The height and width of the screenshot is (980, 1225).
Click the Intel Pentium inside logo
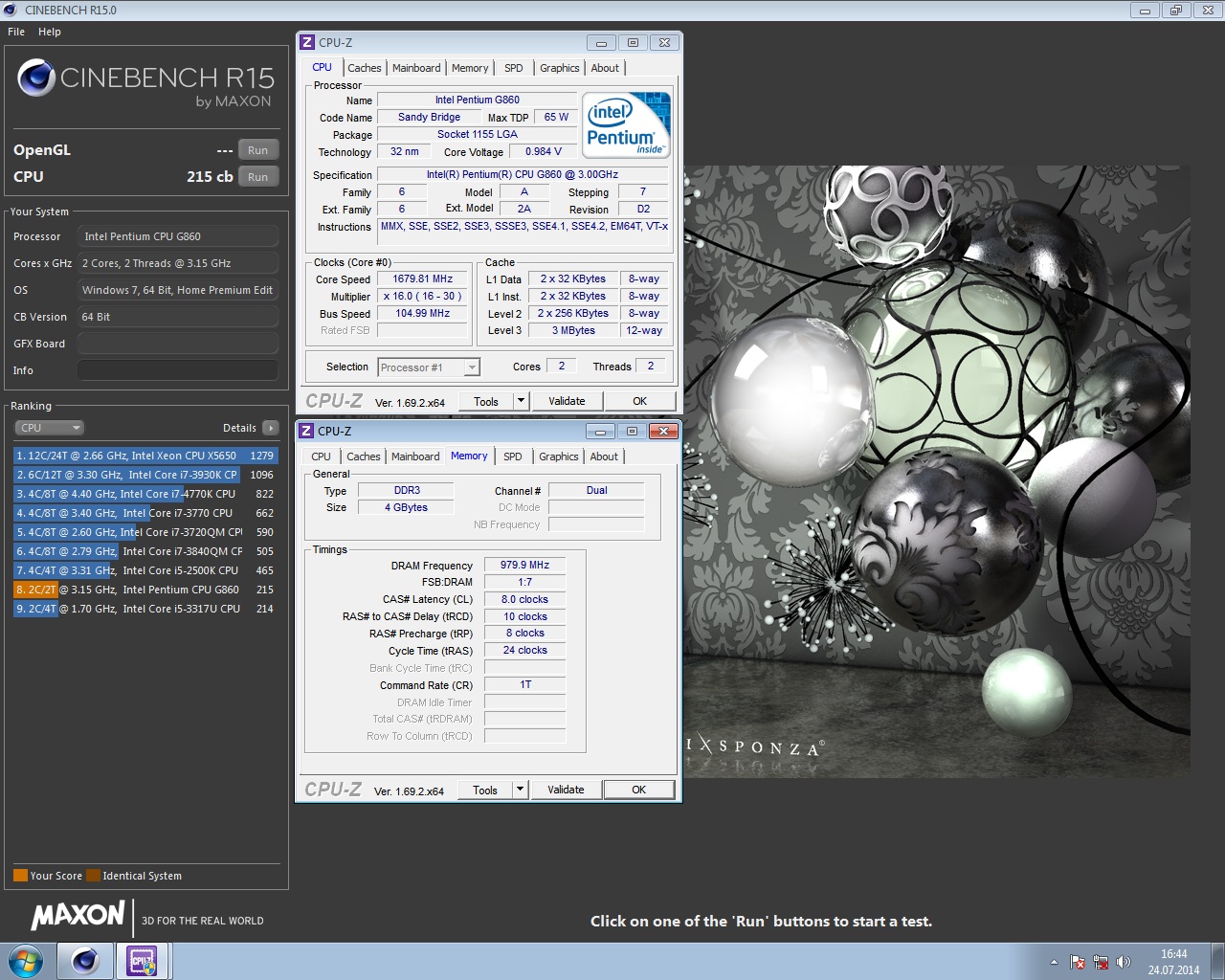click(x=627, y=124)
